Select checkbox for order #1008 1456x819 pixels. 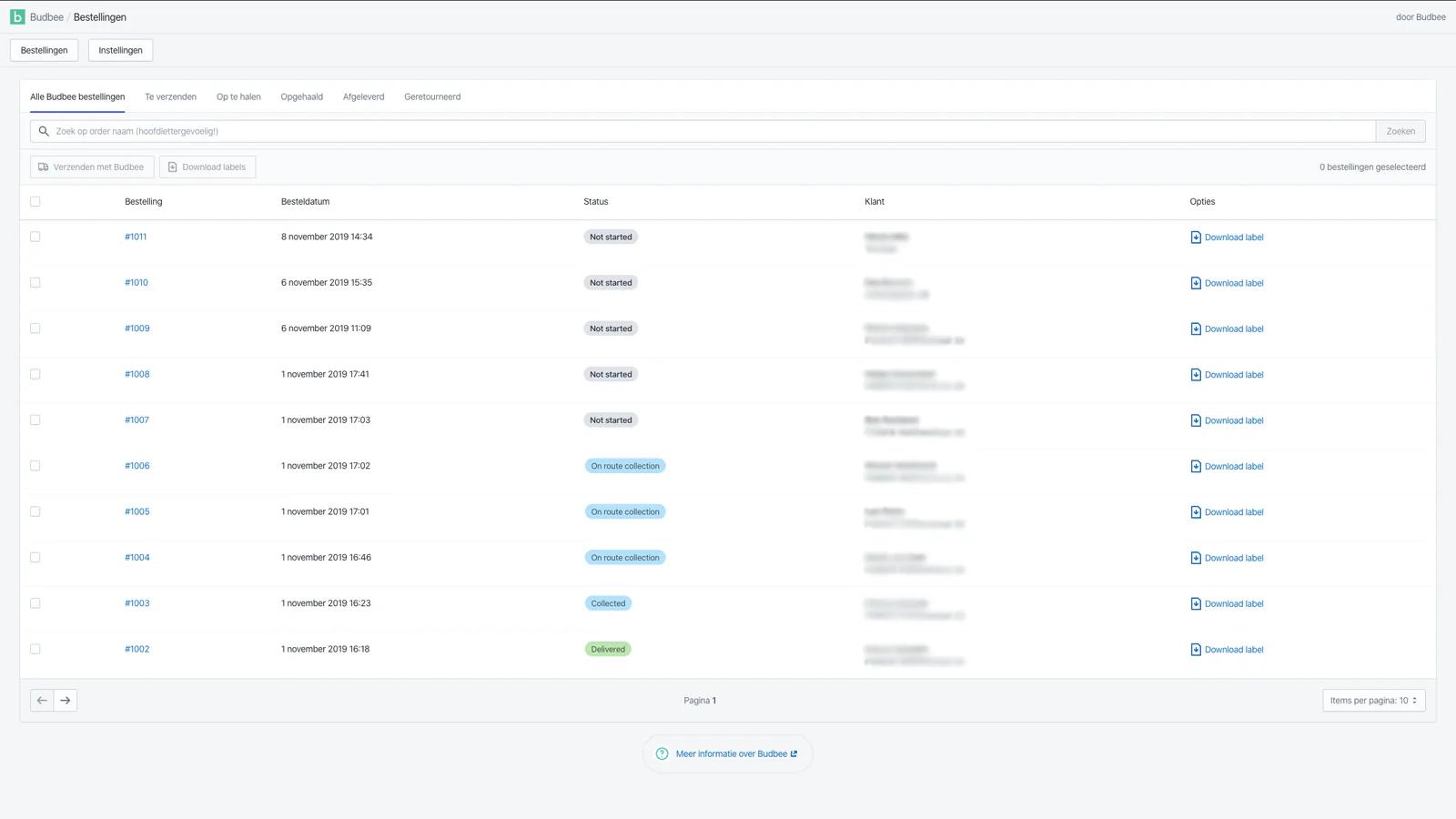tap(35, 374)
